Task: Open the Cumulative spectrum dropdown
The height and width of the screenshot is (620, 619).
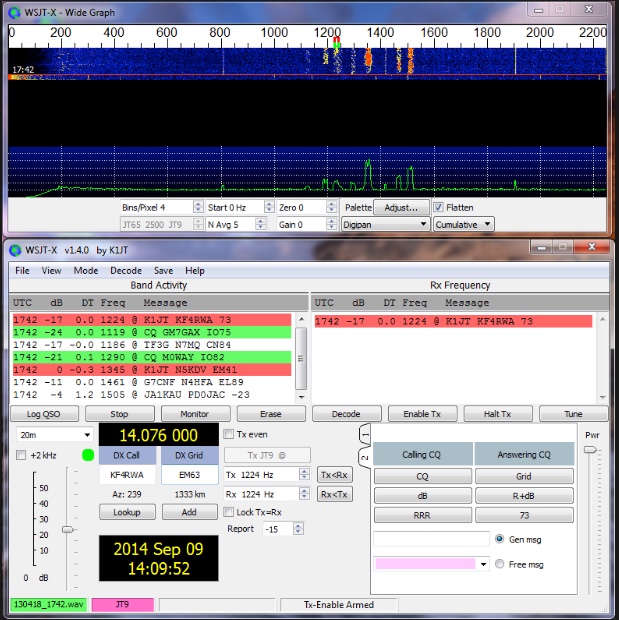Action: pyautogui.click(x=463, y=225)
